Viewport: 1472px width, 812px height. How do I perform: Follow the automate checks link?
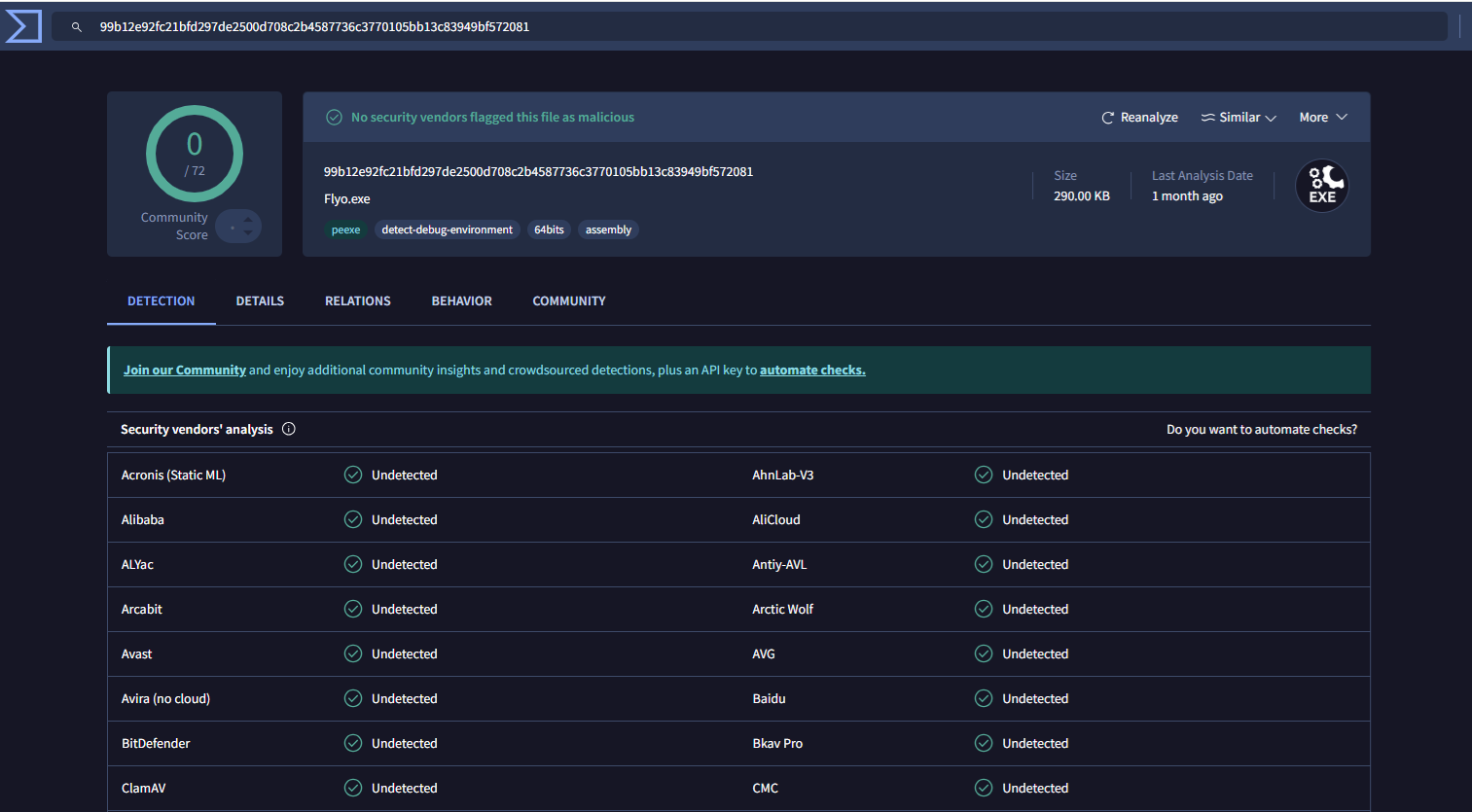coord(812,371)
